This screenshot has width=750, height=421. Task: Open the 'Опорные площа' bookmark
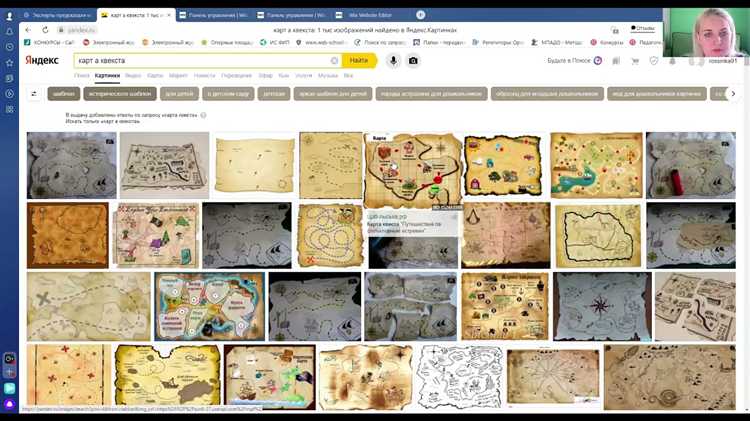click(227, 43)
